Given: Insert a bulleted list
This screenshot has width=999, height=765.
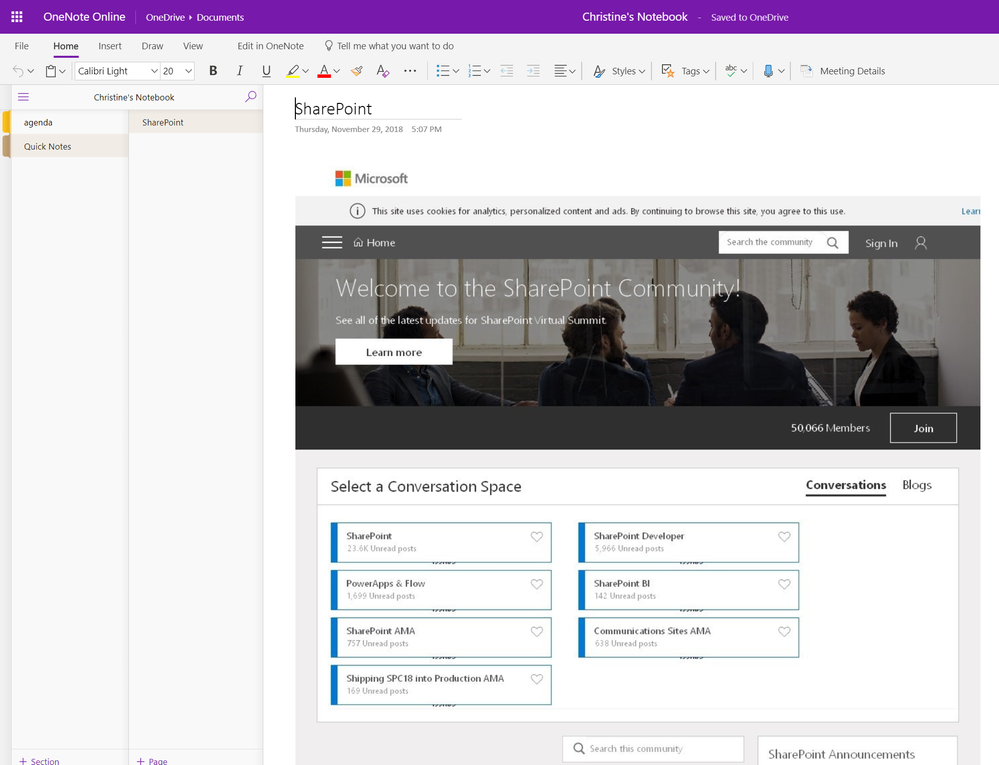Looking at the screenshot, I should (x=443, y=71).
